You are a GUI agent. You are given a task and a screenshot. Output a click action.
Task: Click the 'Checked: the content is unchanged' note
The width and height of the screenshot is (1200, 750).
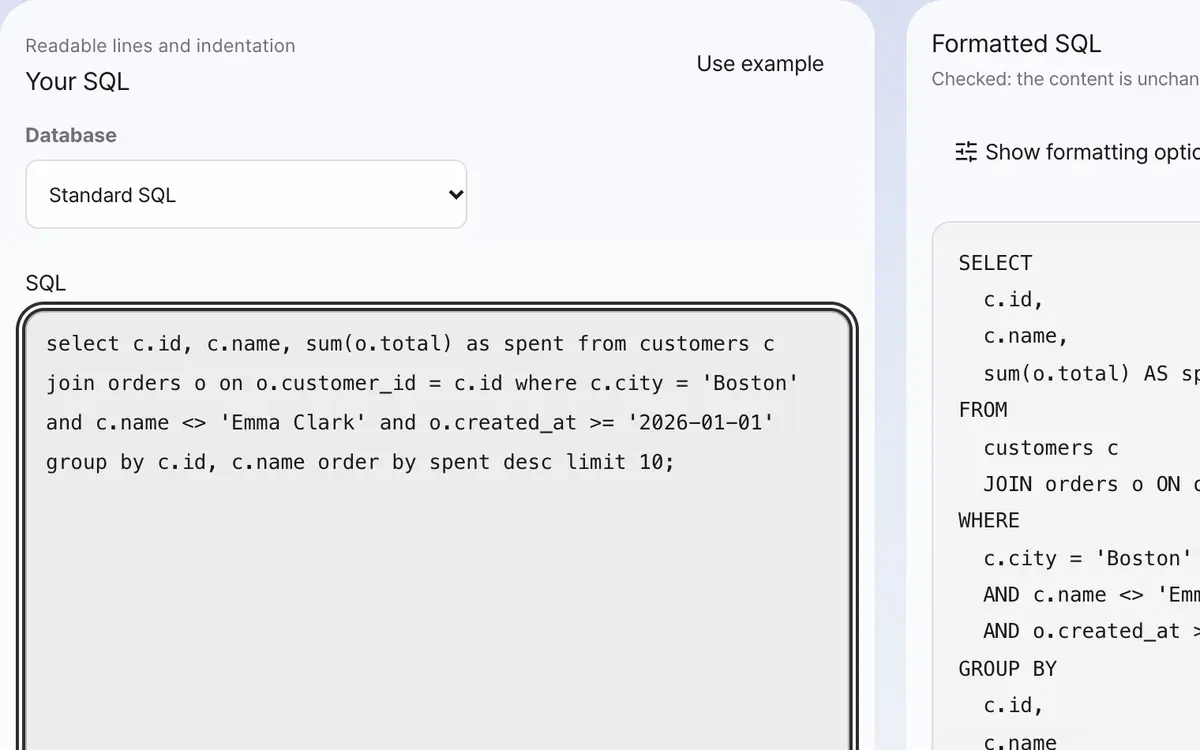point(1066,79)
